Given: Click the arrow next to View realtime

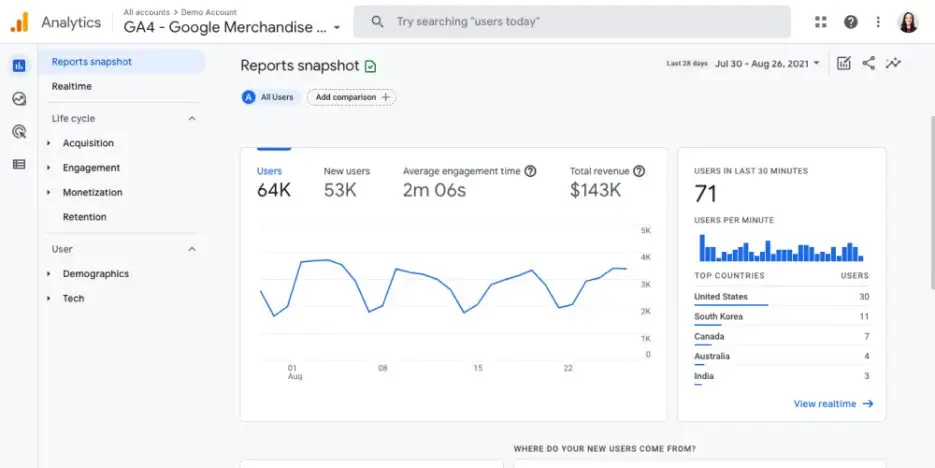Looking at the screenshot, I should pos(868,404).
